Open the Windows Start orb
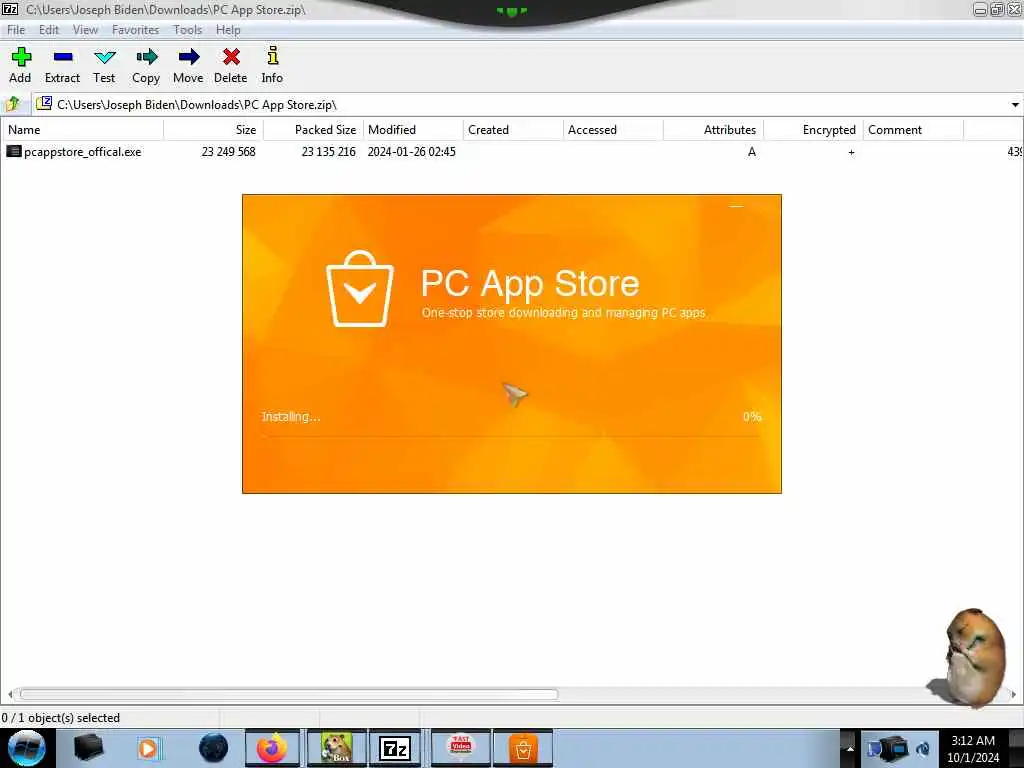This screenshot has width=1024, height=768. point(27,748)
